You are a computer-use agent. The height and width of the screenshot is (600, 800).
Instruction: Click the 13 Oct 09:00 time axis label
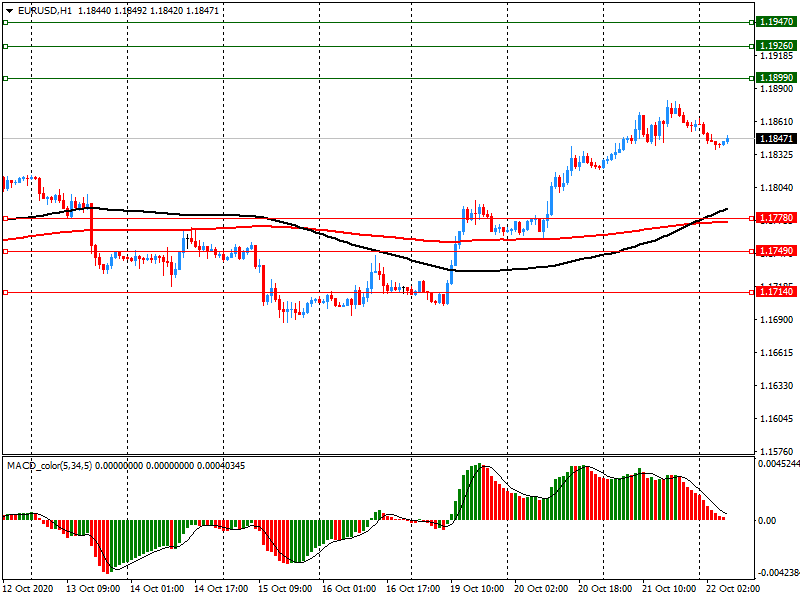(93, 589)
